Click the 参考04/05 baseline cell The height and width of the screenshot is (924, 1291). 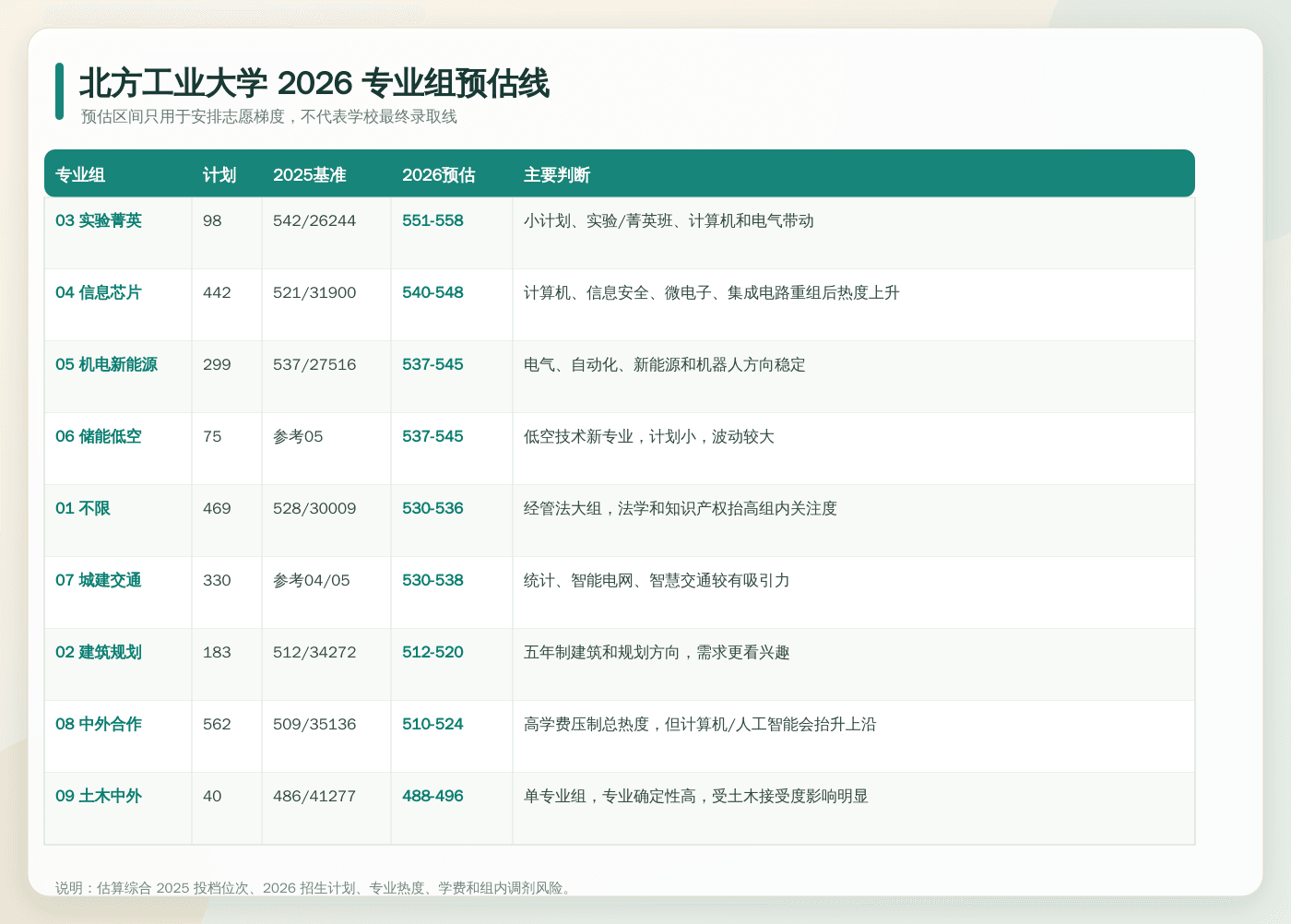tap(312, 580)
